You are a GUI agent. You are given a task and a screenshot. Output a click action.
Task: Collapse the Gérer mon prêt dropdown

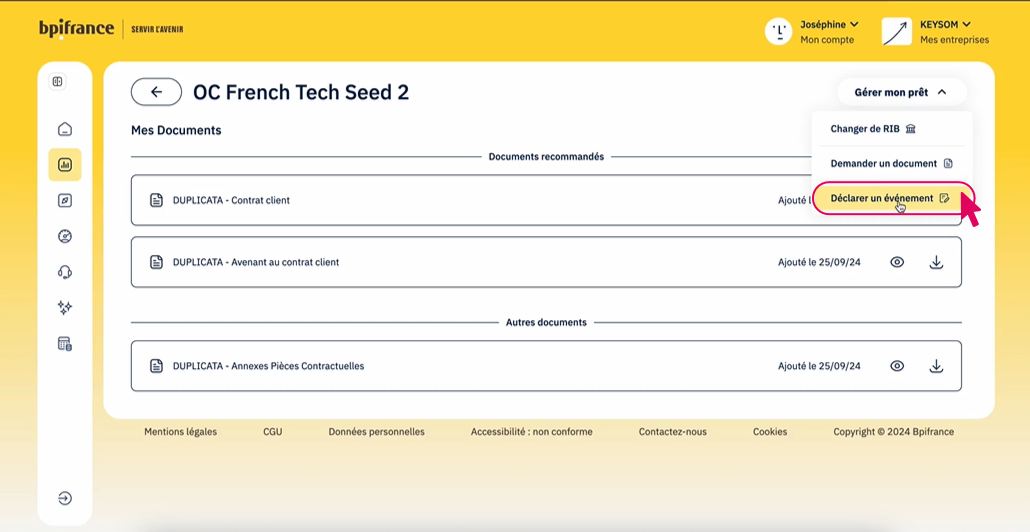coord(900,92)
